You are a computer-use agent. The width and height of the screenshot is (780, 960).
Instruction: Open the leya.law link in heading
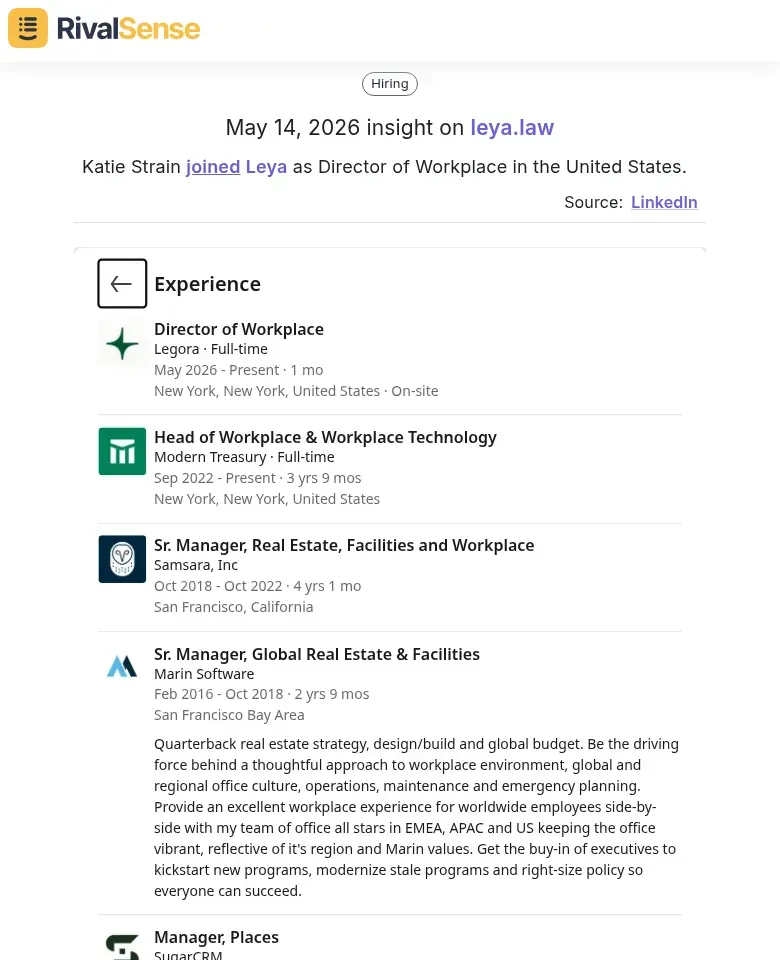coord(512,127)
